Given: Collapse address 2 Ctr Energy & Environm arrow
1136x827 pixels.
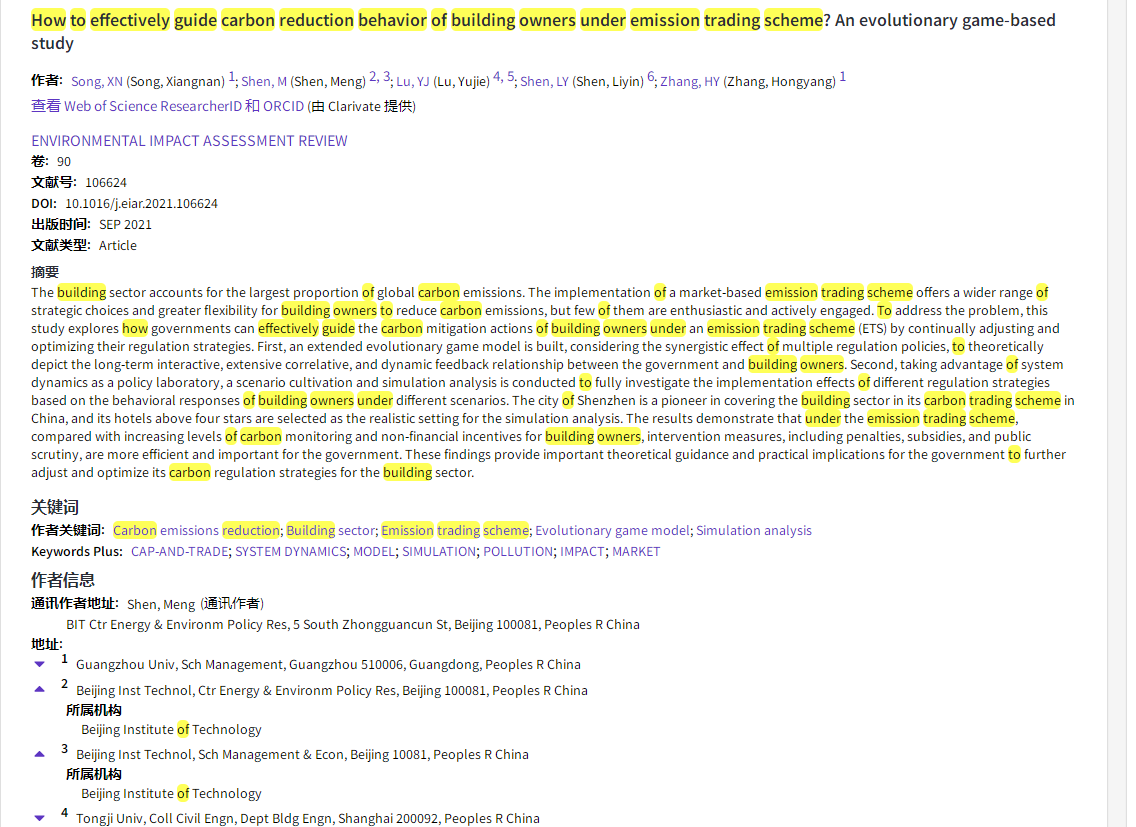Looking at the screenshot, I should coord(39,689).
